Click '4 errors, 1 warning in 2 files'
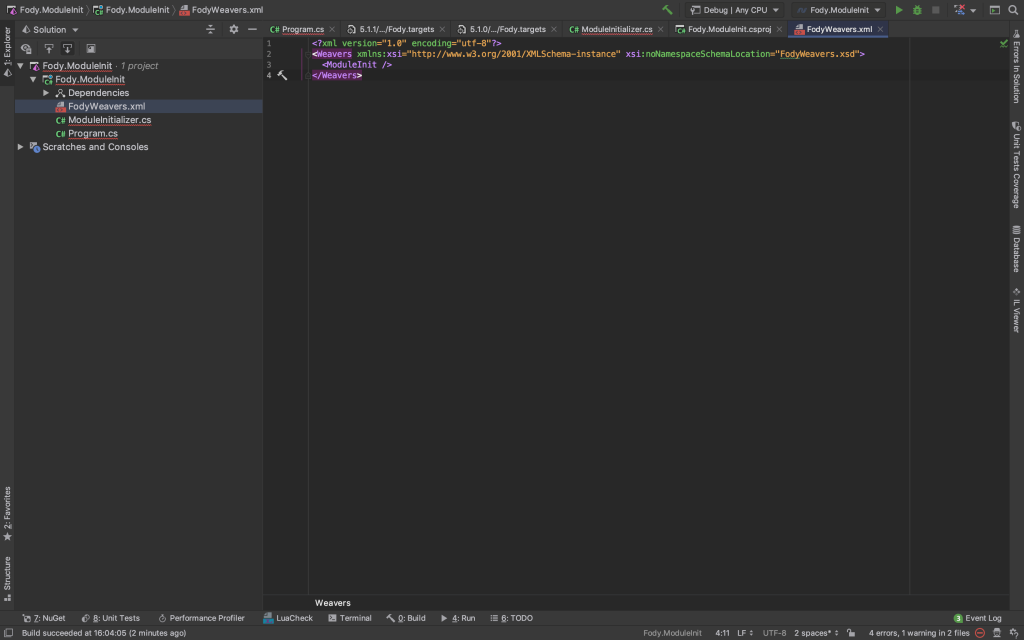Image resolution: width=1024 pixels, height=640 pixels. click(x=919, y=633)
